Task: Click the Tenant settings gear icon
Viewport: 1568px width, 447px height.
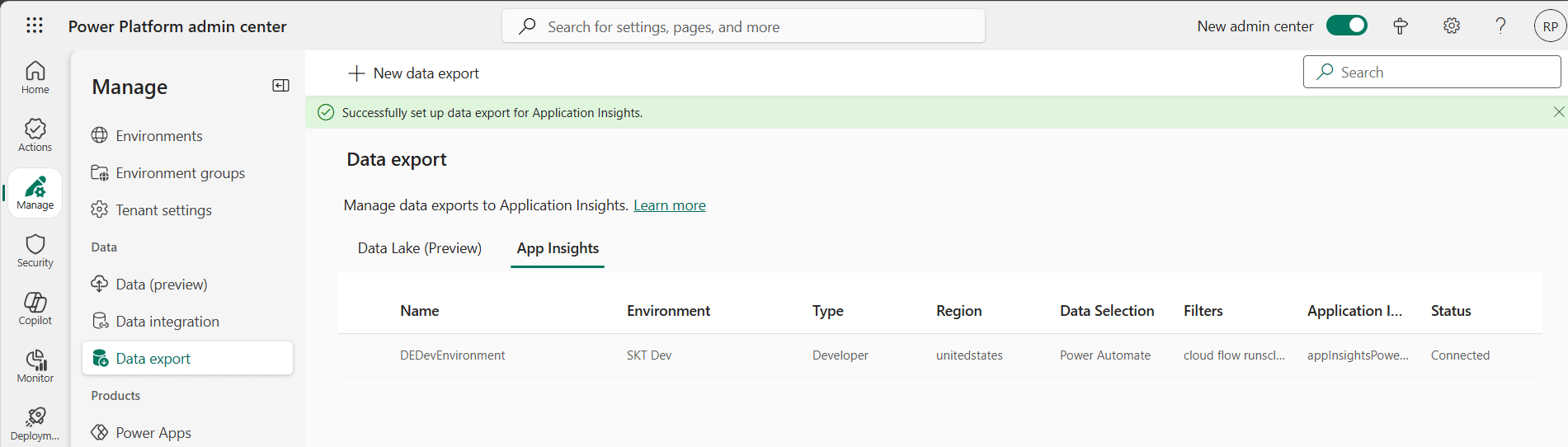Action: (100, 209)
